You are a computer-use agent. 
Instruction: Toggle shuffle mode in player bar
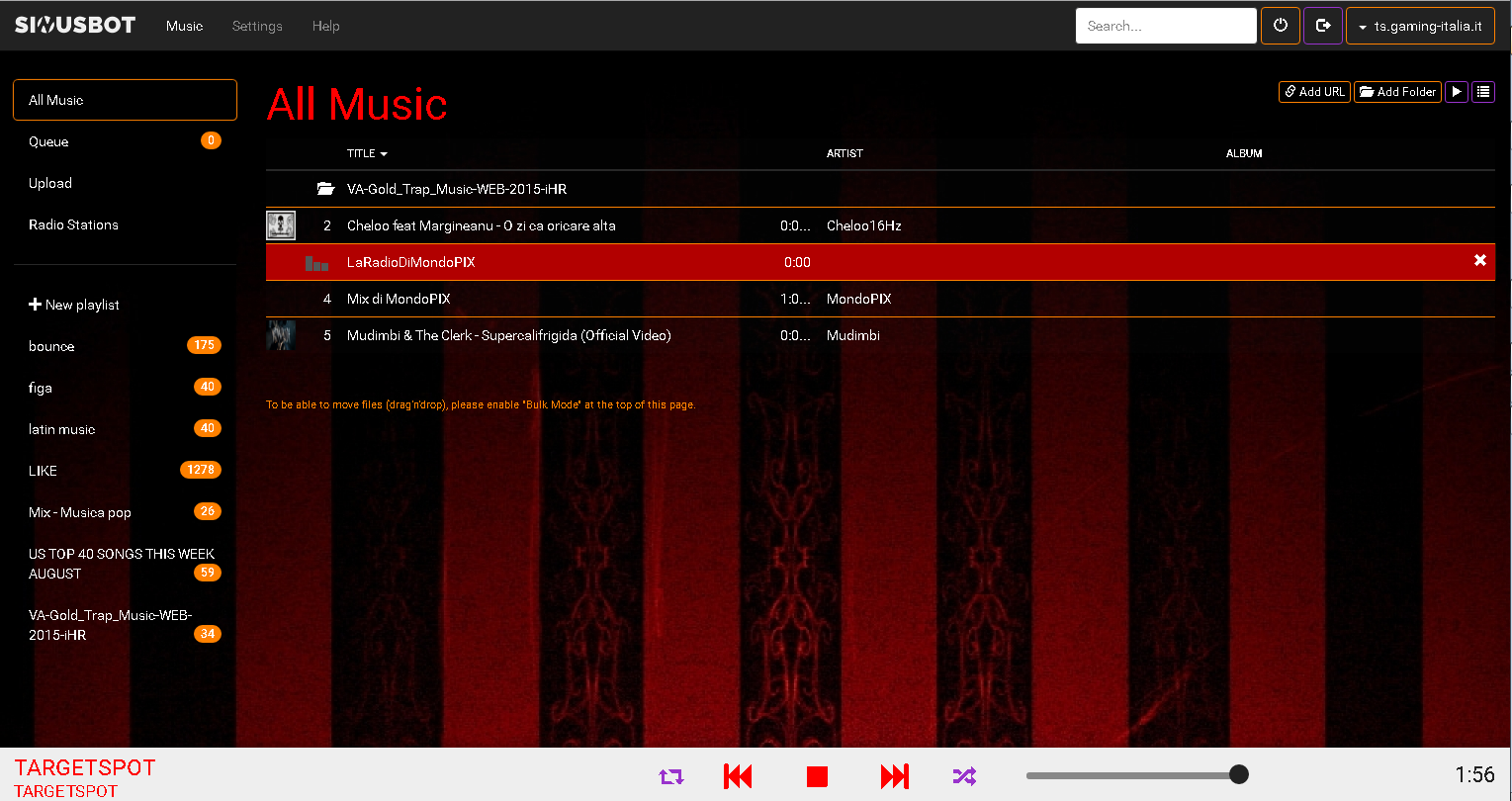pyautogui.click(x=964, y=776)
